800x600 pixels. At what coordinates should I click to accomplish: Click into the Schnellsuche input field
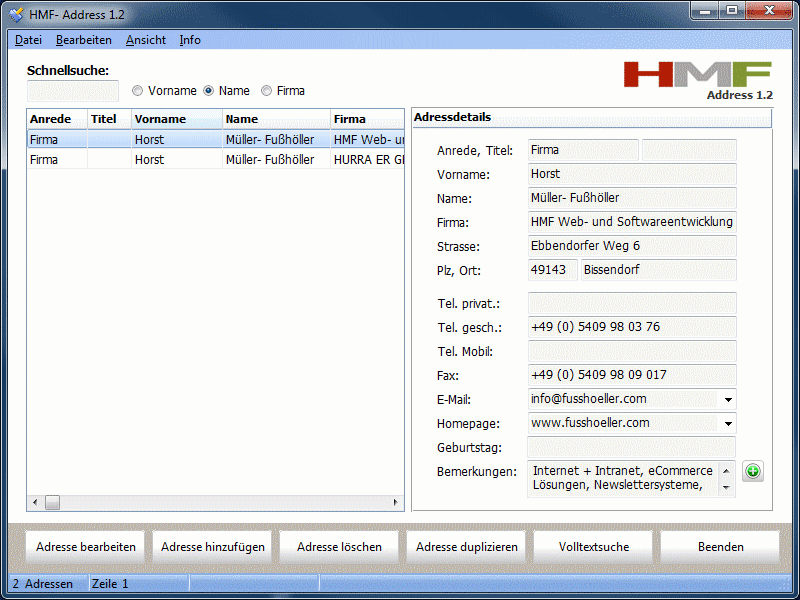[x=72, y=91]
